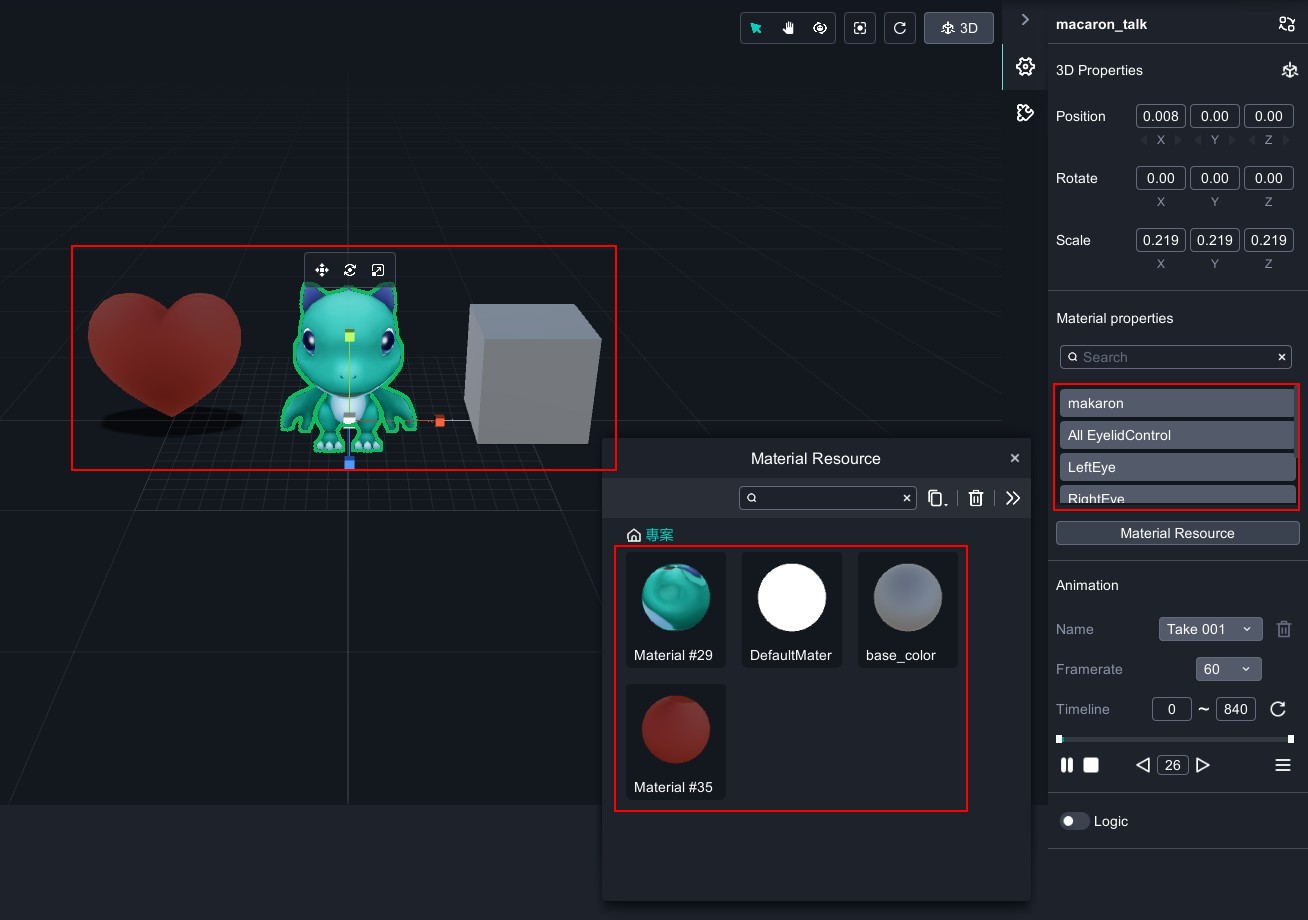Screen dimensions: 1308x920
Task: Activate the hand pan tool
Action: tap(788, 28)
